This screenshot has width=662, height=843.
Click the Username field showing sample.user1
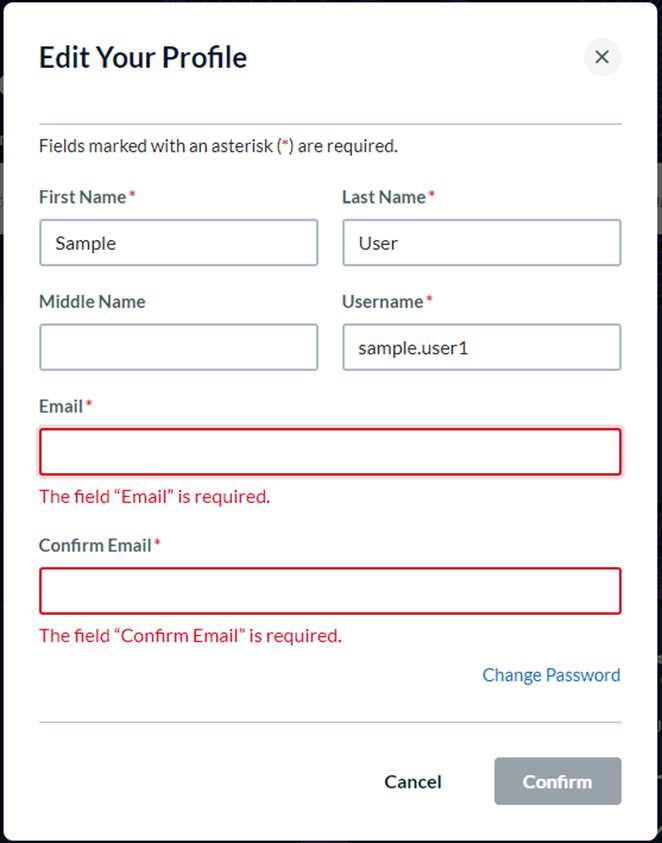click(482, 347)
